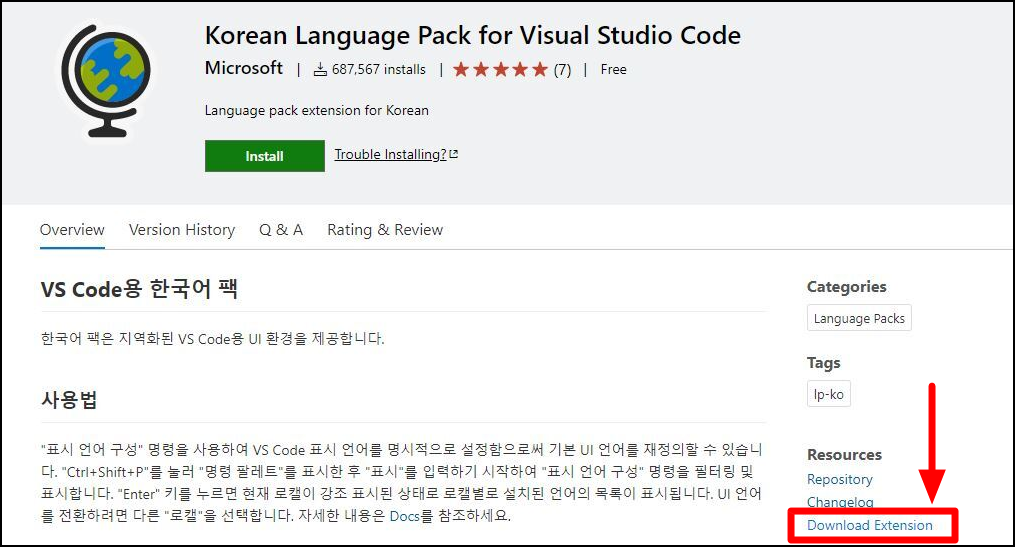The image size is (1015, 547).
Task: Open the Docs link in the usage paragraph
Action: pyautogui.click(x=405, y=516)
